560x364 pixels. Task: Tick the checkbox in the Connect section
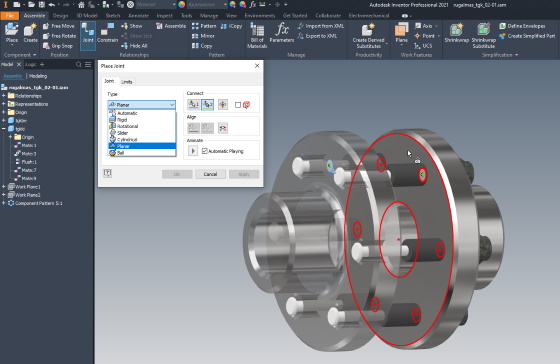238,105
